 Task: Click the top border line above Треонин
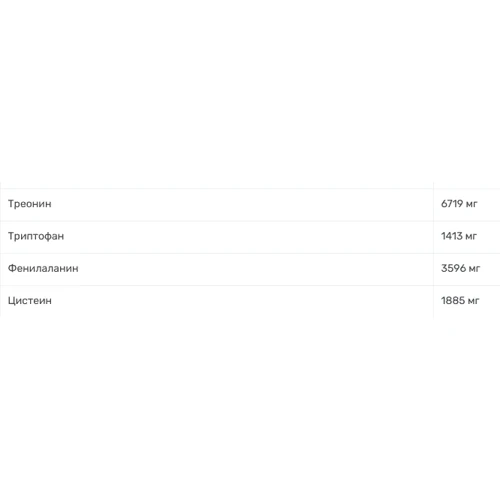(x=250, y=189)
